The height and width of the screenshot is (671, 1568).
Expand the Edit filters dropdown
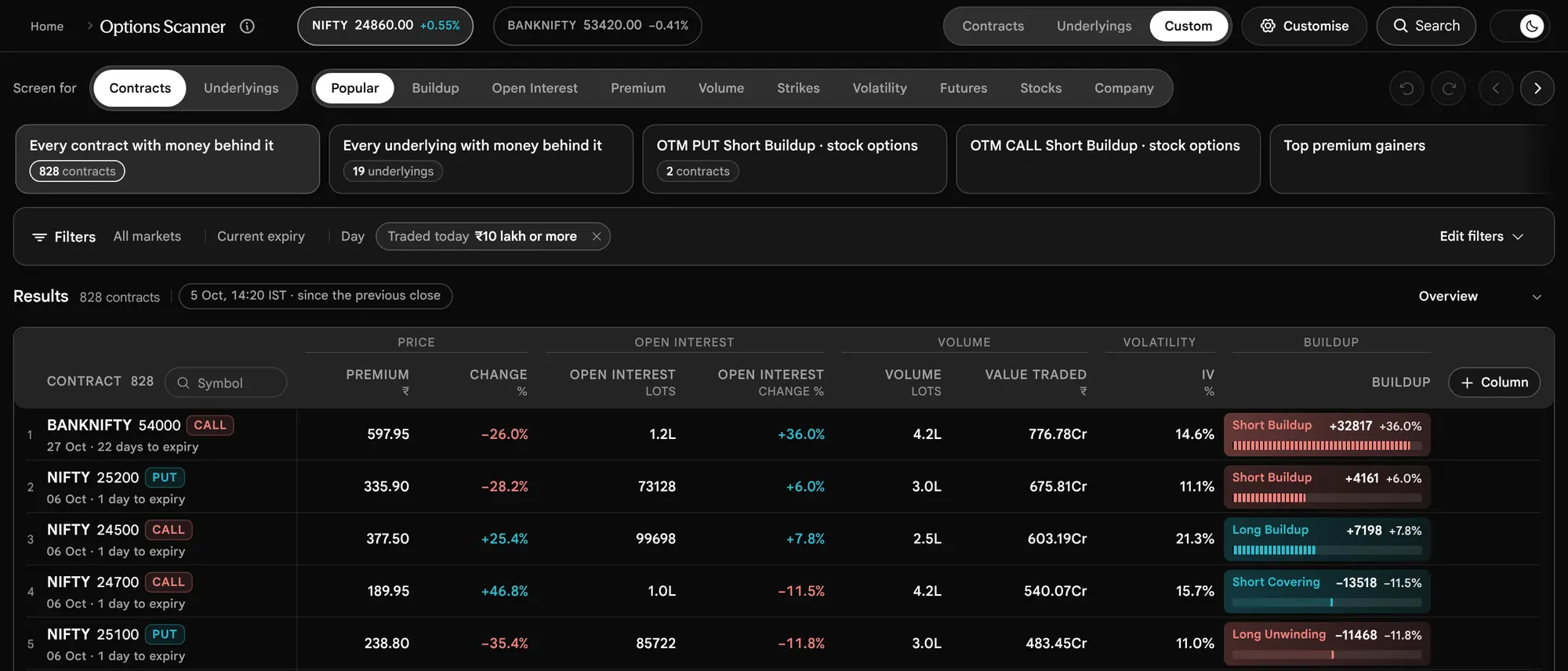click(1481, 237)
